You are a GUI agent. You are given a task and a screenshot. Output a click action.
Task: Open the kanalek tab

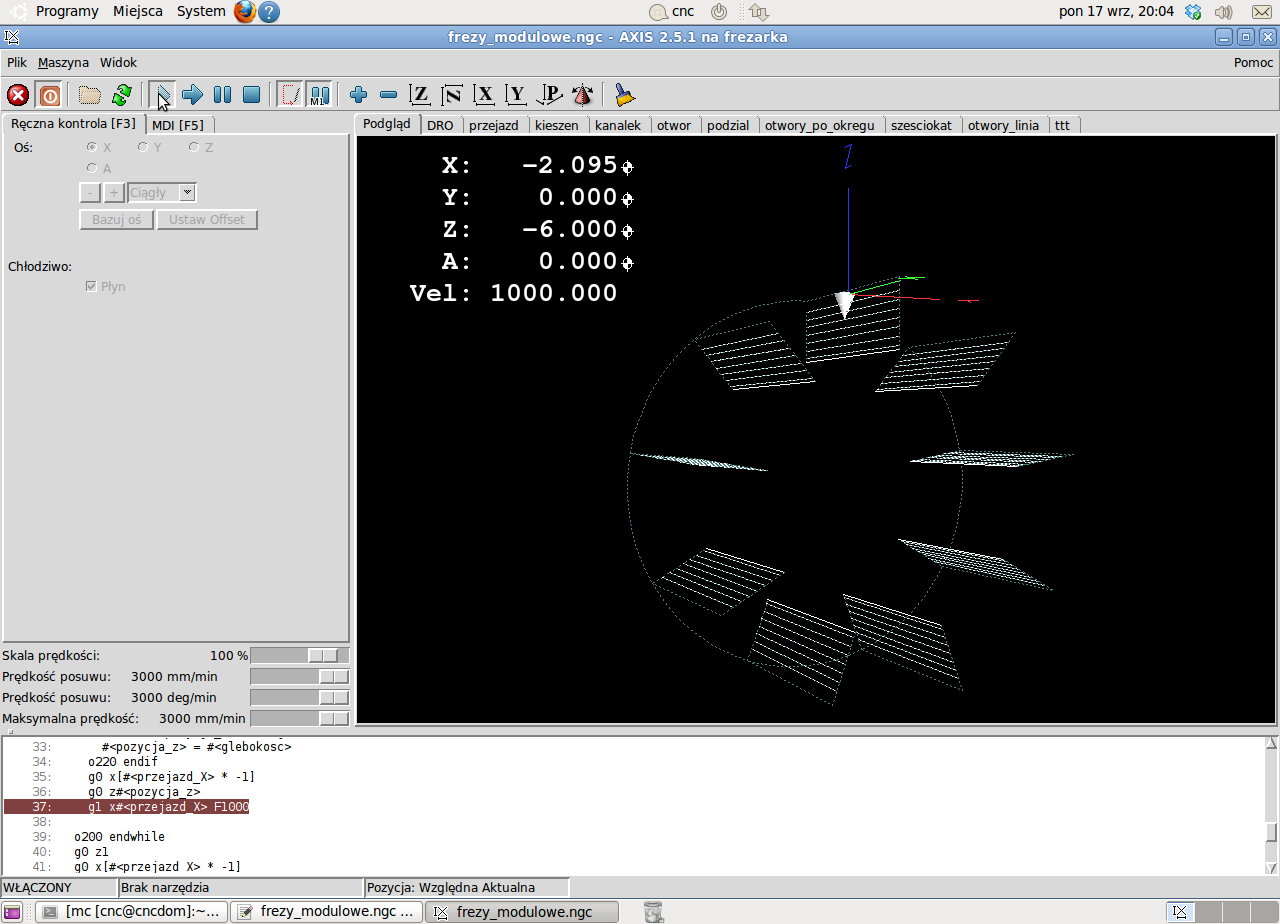pyautogui.click(x=618, y=126)
